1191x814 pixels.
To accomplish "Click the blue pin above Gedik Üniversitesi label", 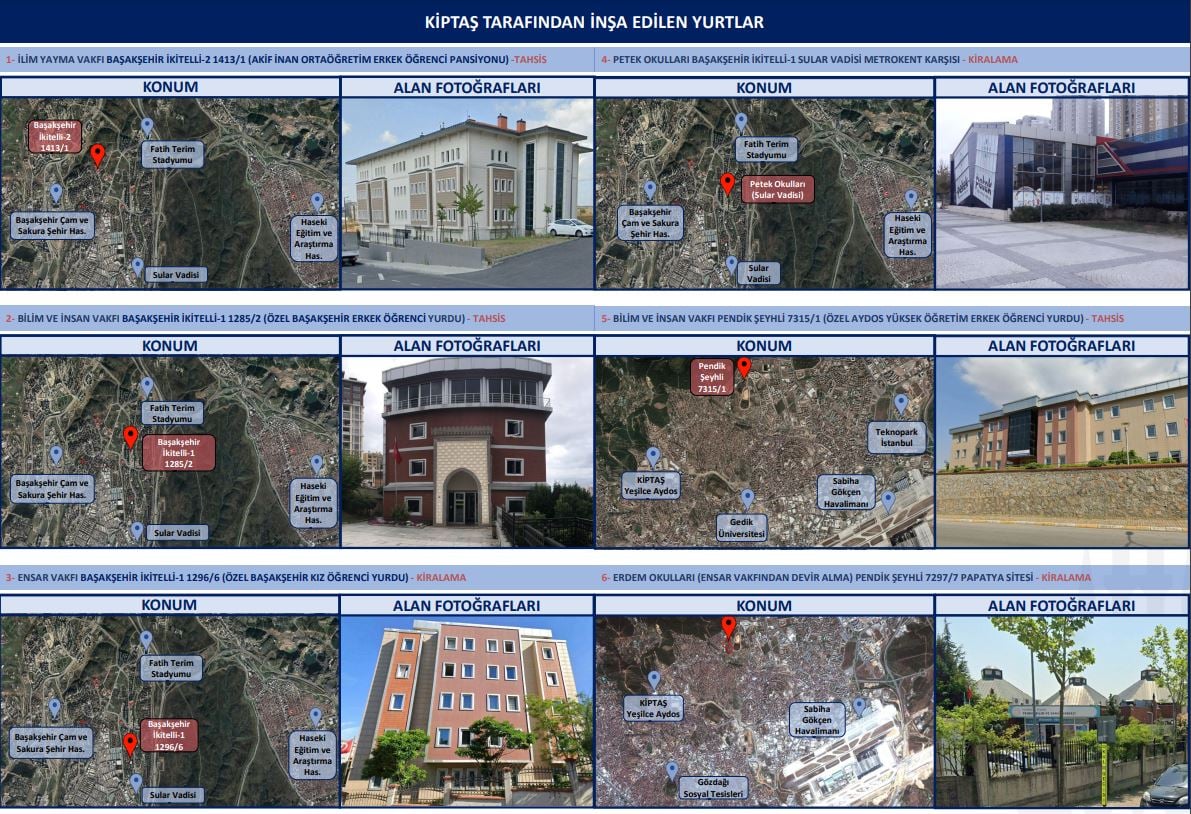I will tap(746, 498).
